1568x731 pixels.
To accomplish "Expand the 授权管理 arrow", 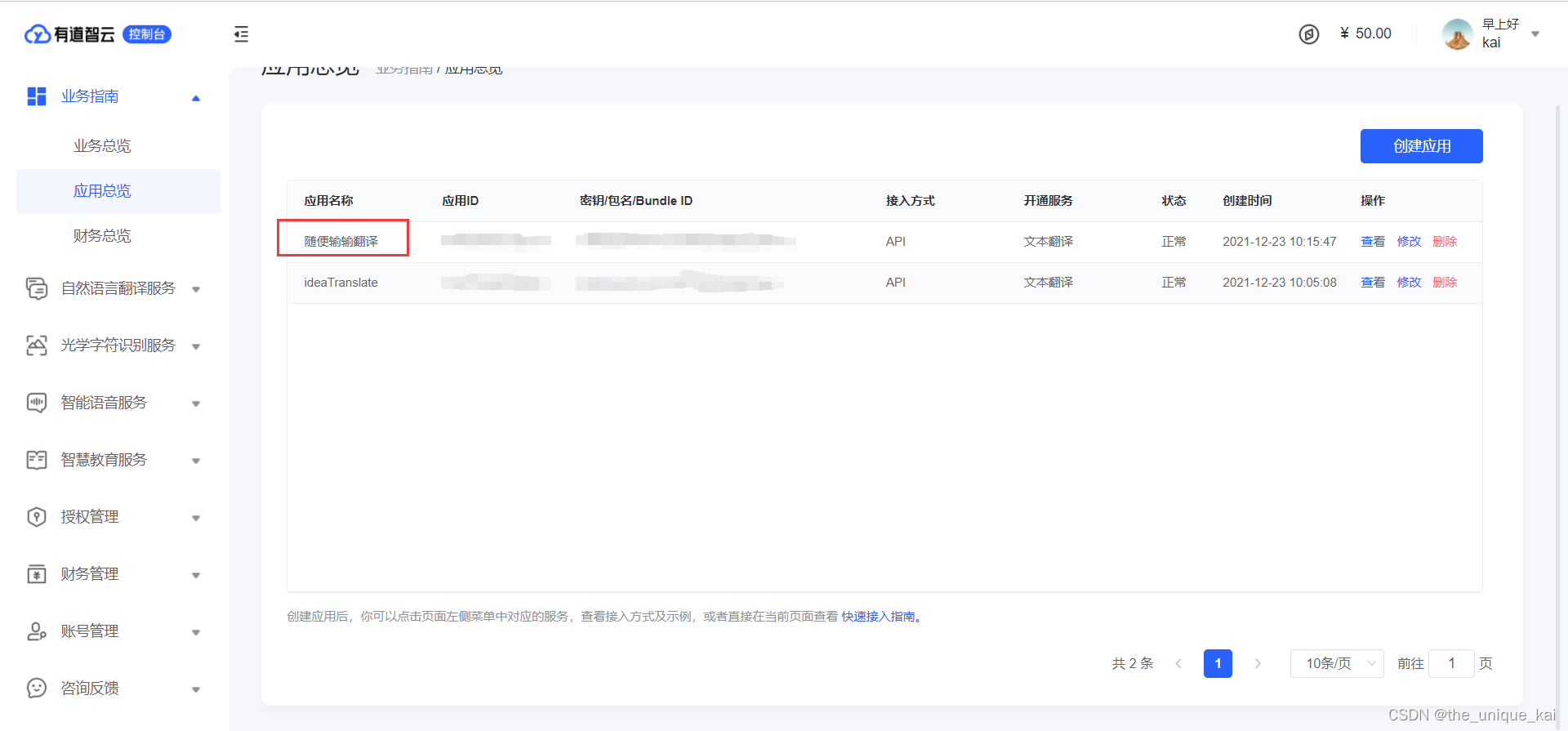I will click(x=196, y=518).
